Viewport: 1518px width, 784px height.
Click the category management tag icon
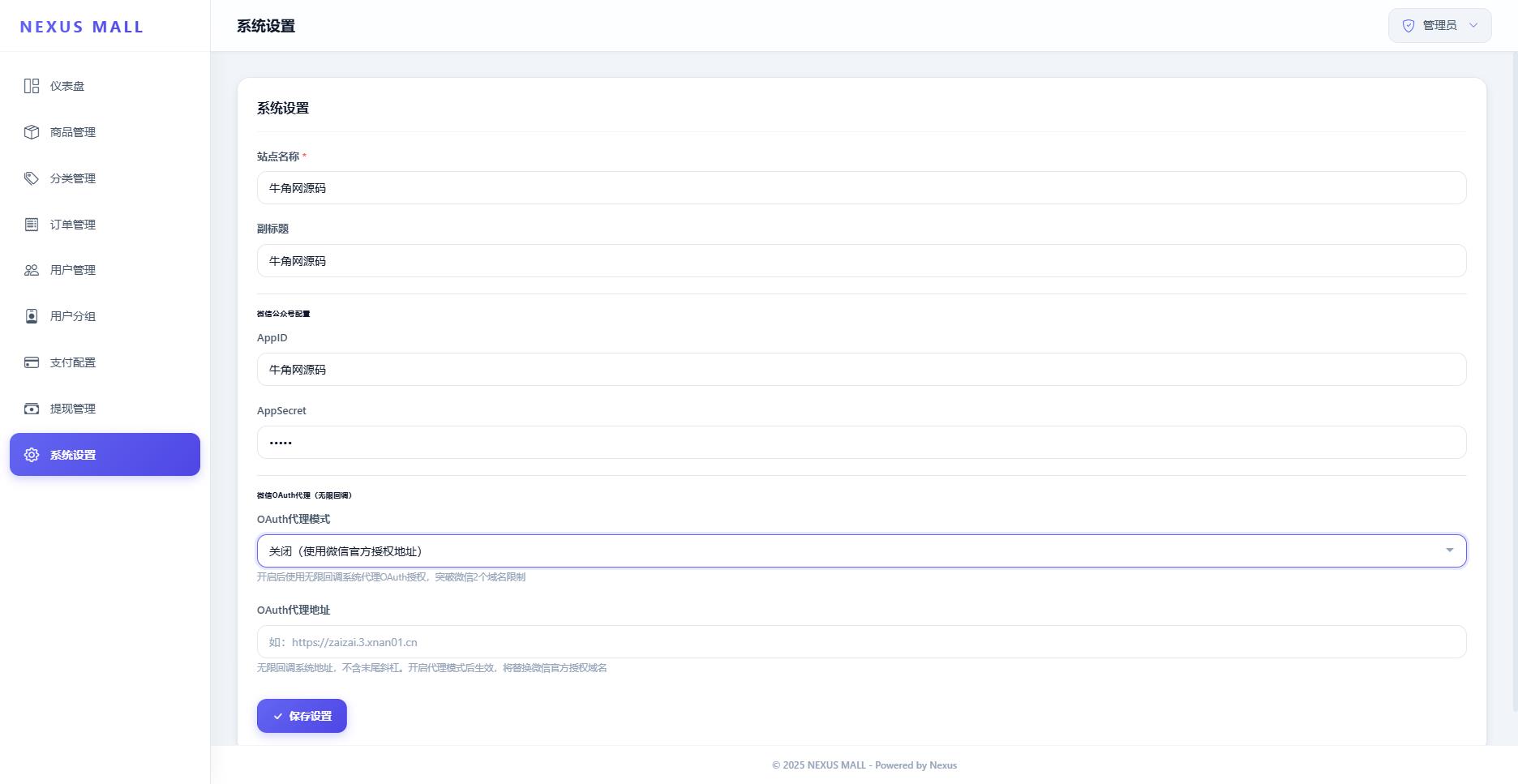tap(32, 178)
